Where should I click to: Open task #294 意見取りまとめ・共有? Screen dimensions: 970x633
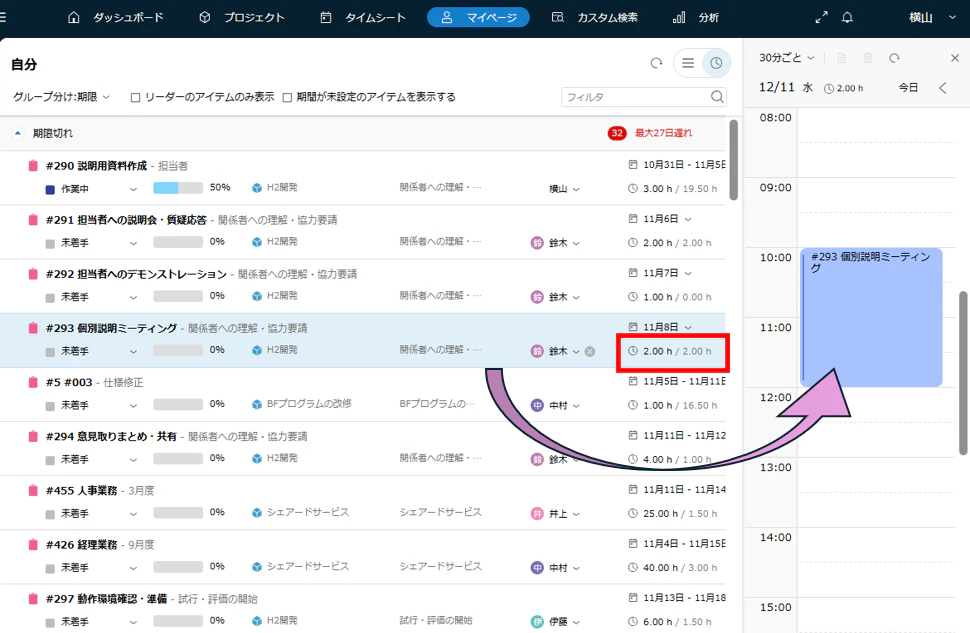111,436
